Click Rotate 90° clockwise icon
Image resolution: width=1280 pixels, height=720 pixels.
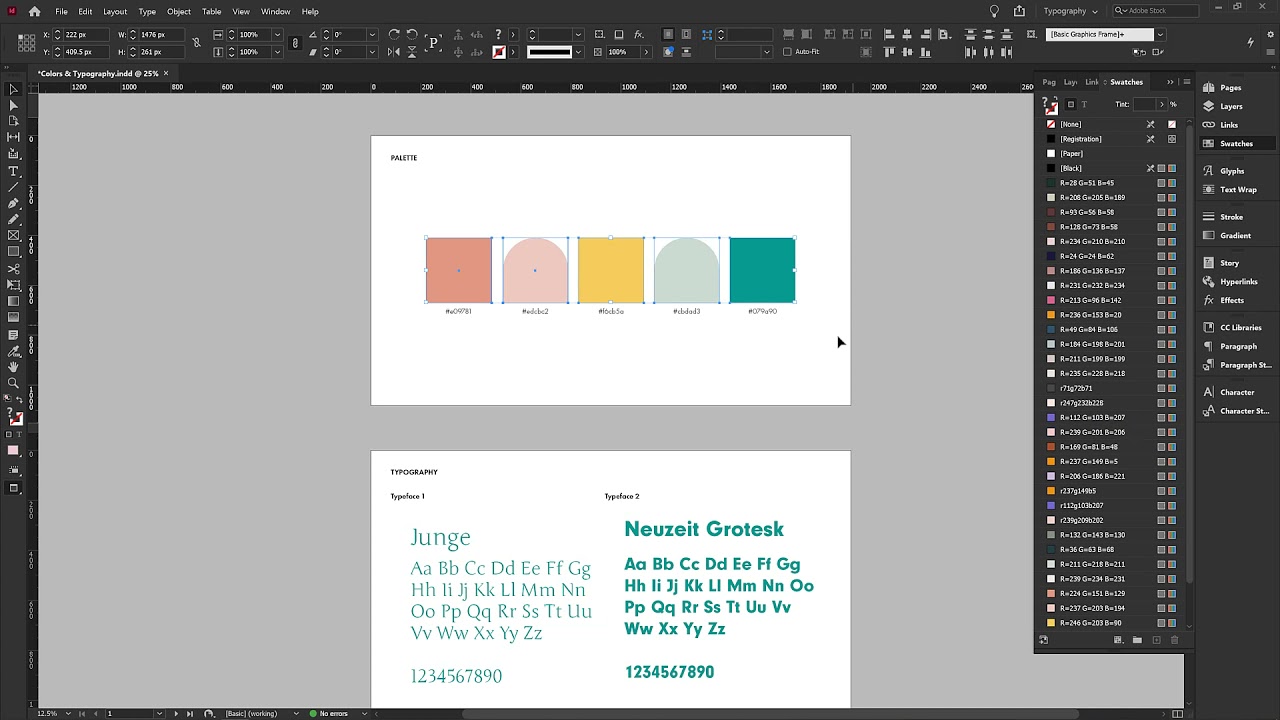394,34
